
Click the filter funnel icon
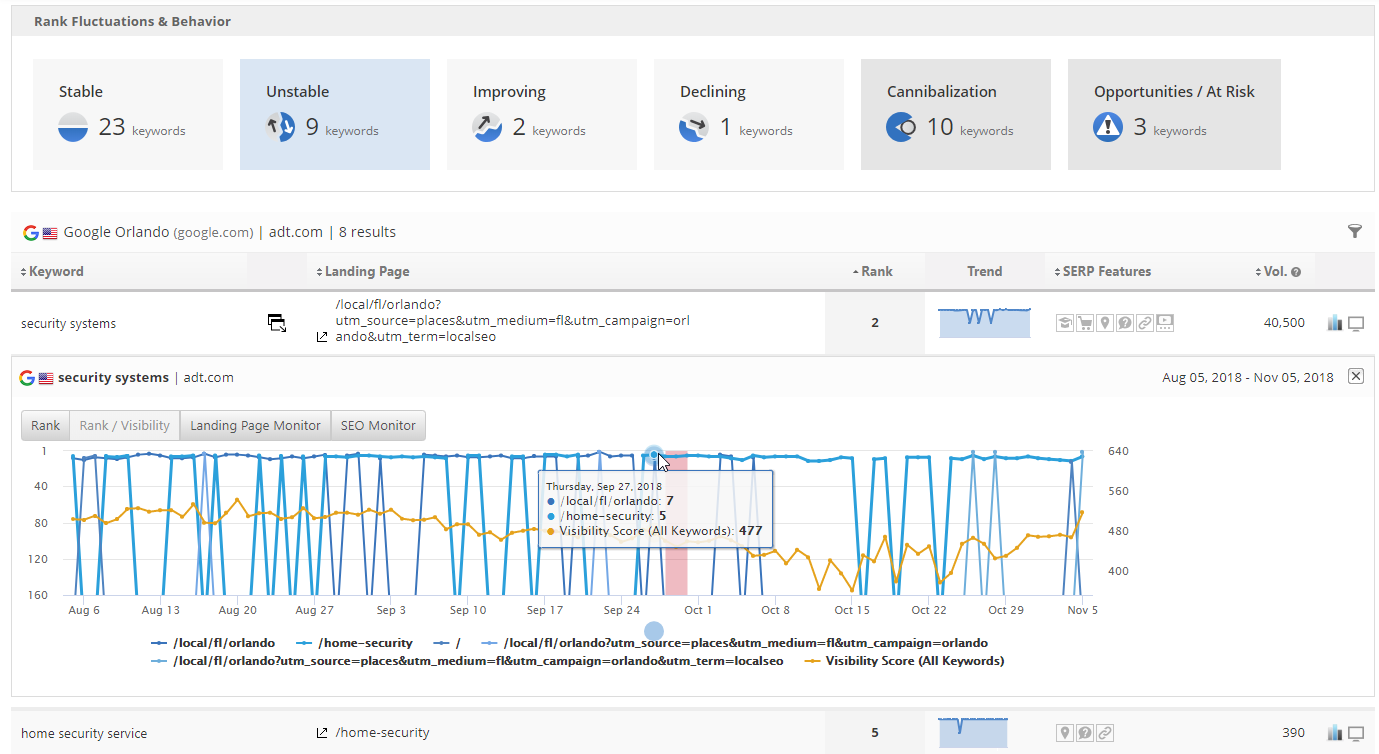[x=1354, y=232]
